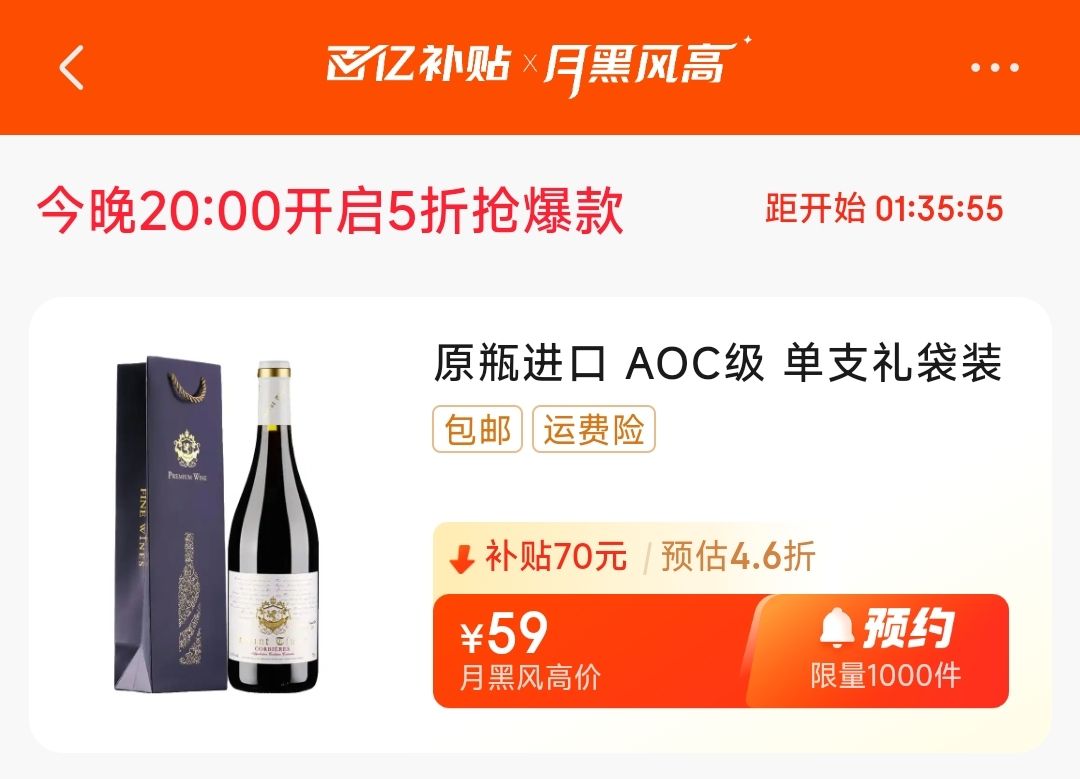
Task: Tap the bell icon on 预约 button
Action: (x=837, y=627)
